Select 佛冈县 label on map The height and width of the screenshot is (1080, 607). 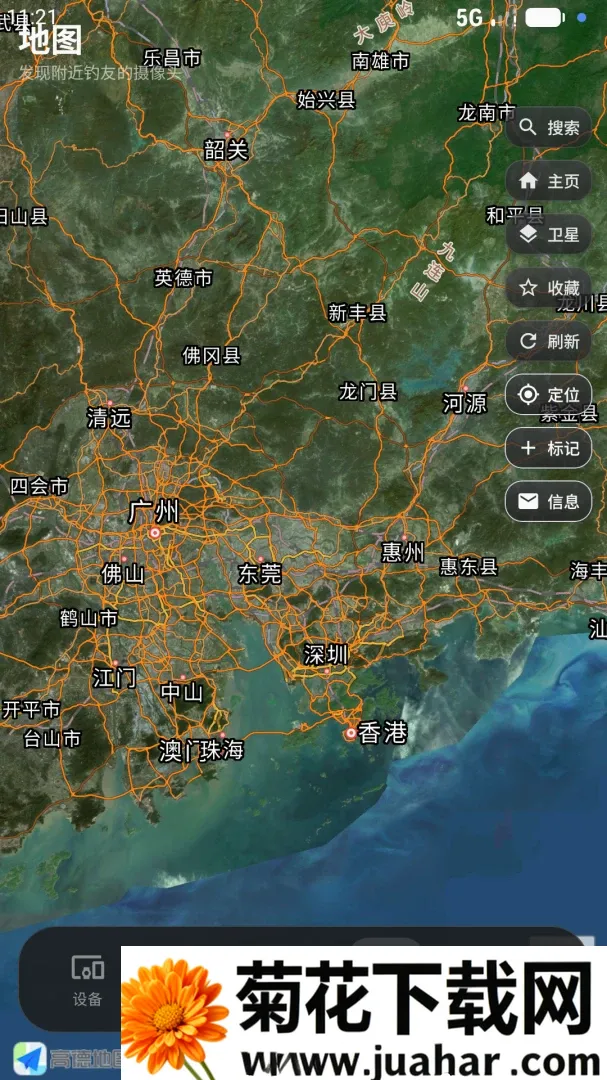click(212, 355)
